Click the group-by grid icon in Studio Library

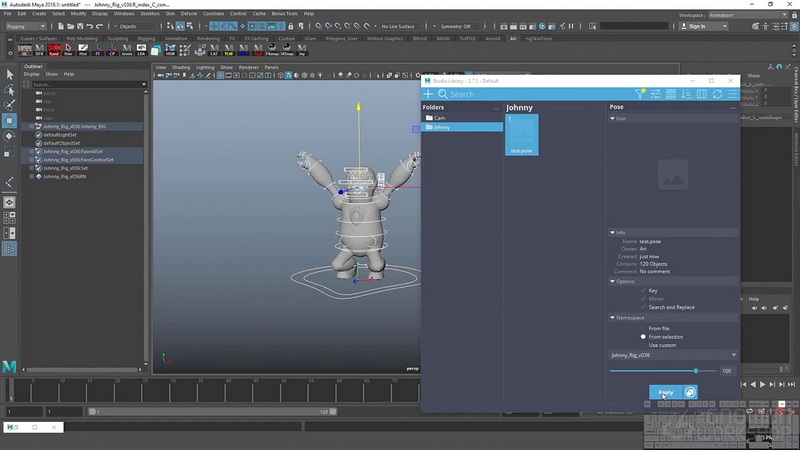(671, 94)
